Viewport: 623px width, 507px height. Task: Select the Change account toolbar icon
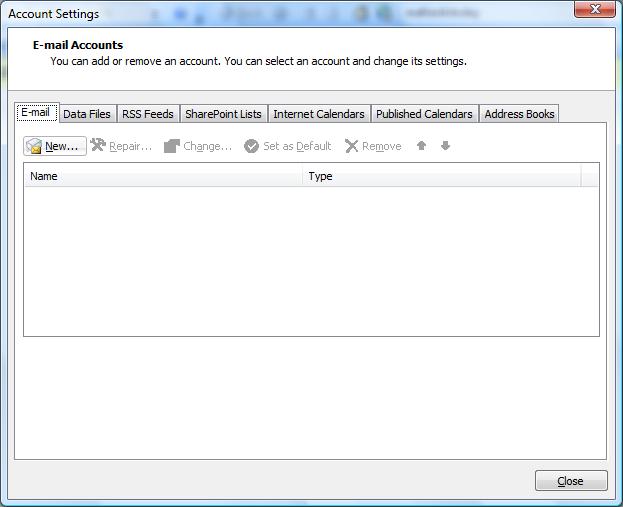pos(172,146)
